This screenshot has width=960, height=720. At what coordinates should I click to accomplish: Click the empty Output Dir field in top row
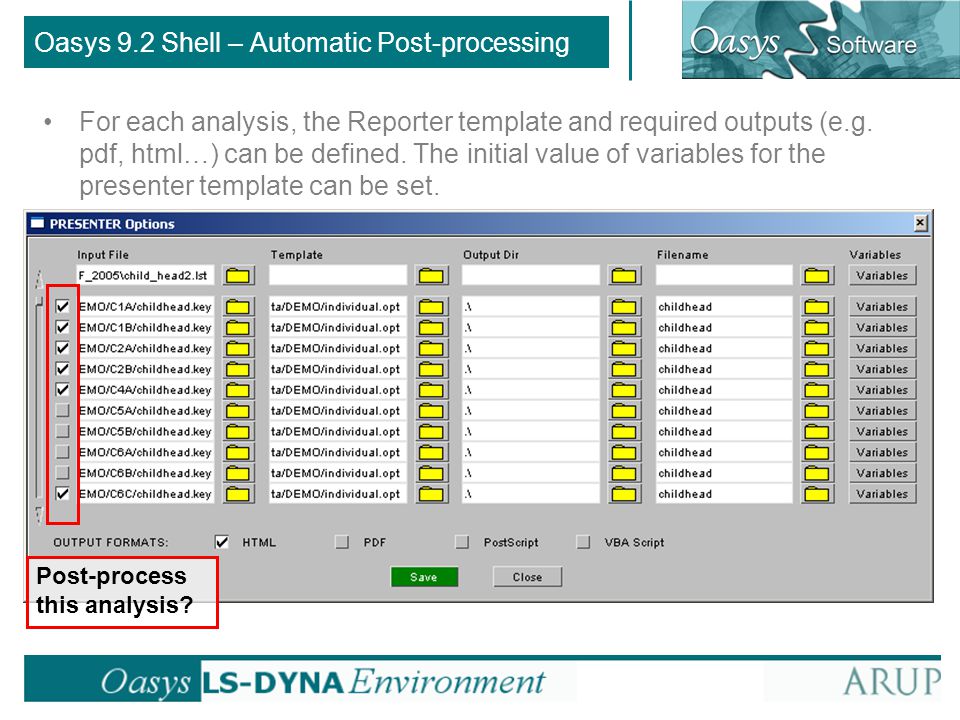point(531,276)
